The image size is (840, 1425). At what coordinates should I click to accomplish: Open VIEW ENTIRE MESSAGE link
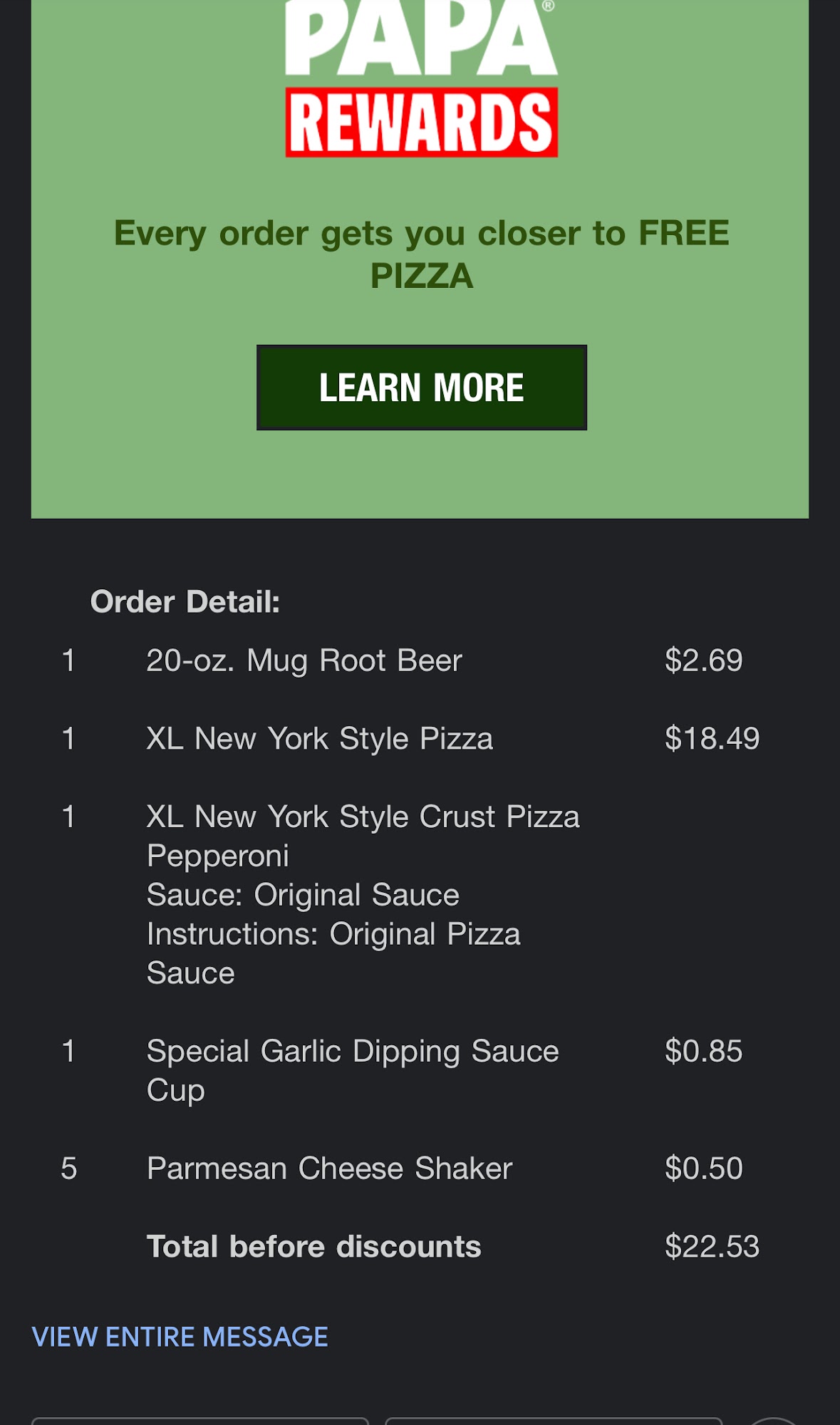click(180, 1337)
